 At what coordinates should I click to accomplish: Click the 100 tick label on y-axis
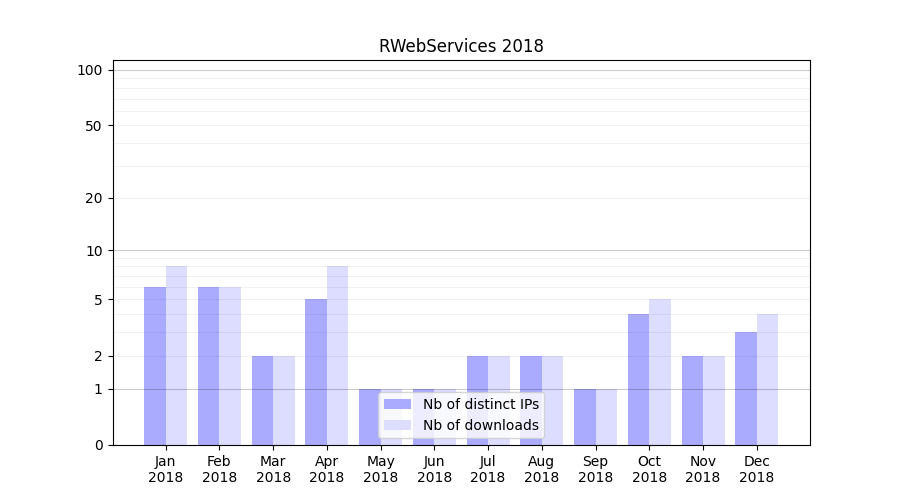(x=90, y=70)
